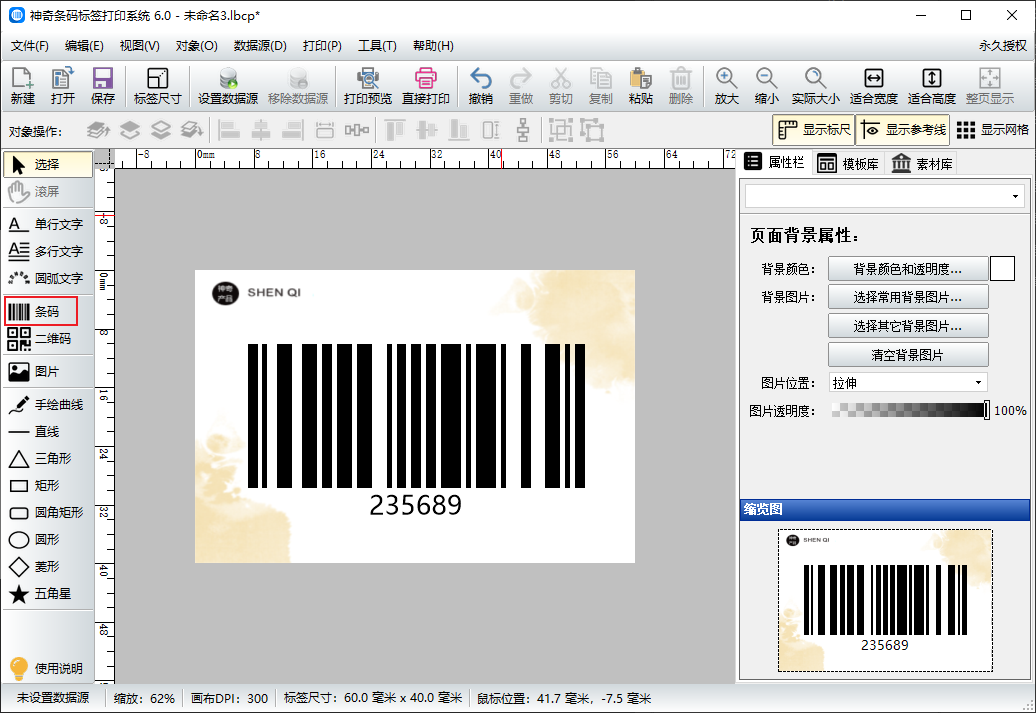
Task: Switch to the 模板库 tab
Action: [x=848, y=163]
